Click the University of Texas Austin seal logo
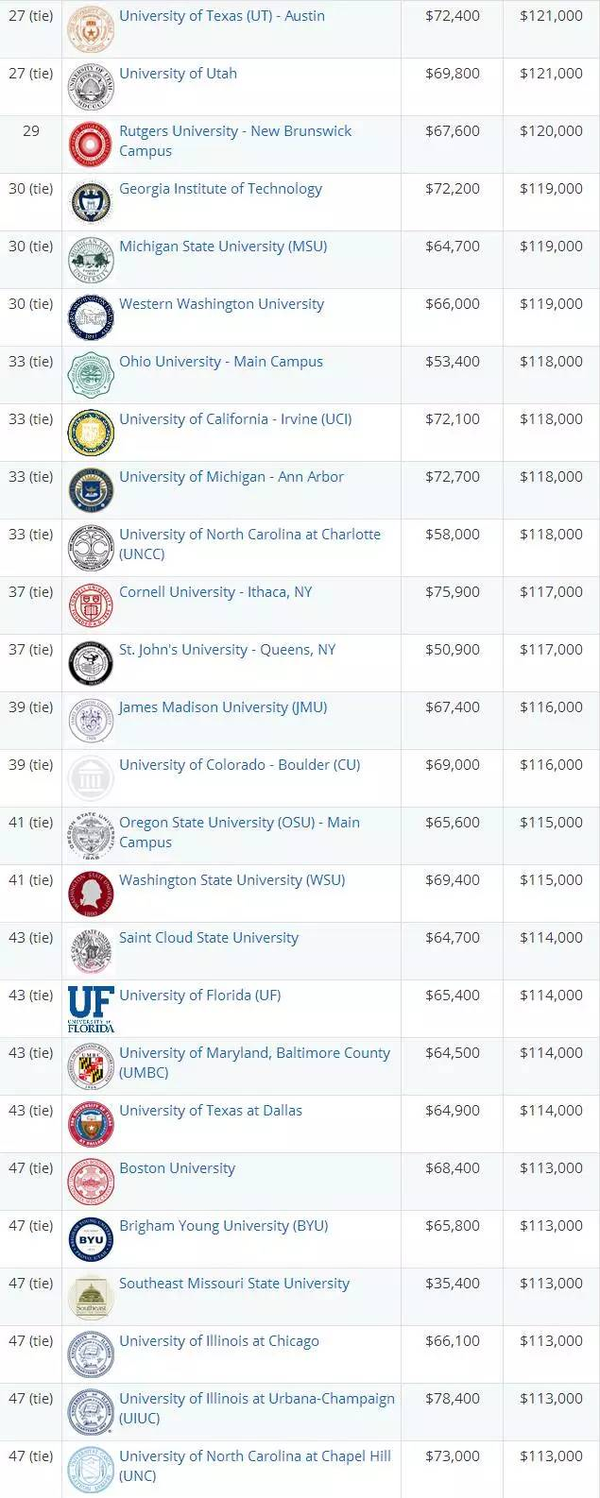 coord(91,29)
